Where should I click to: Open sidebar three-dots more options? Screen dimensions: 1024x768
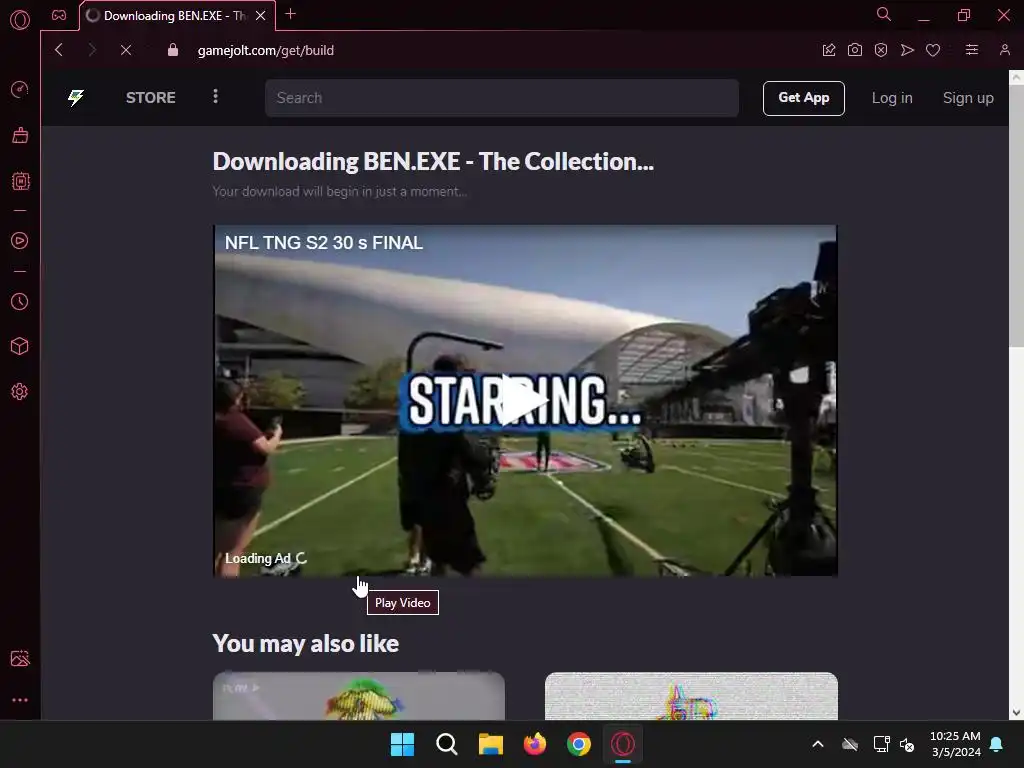(20, 700)
